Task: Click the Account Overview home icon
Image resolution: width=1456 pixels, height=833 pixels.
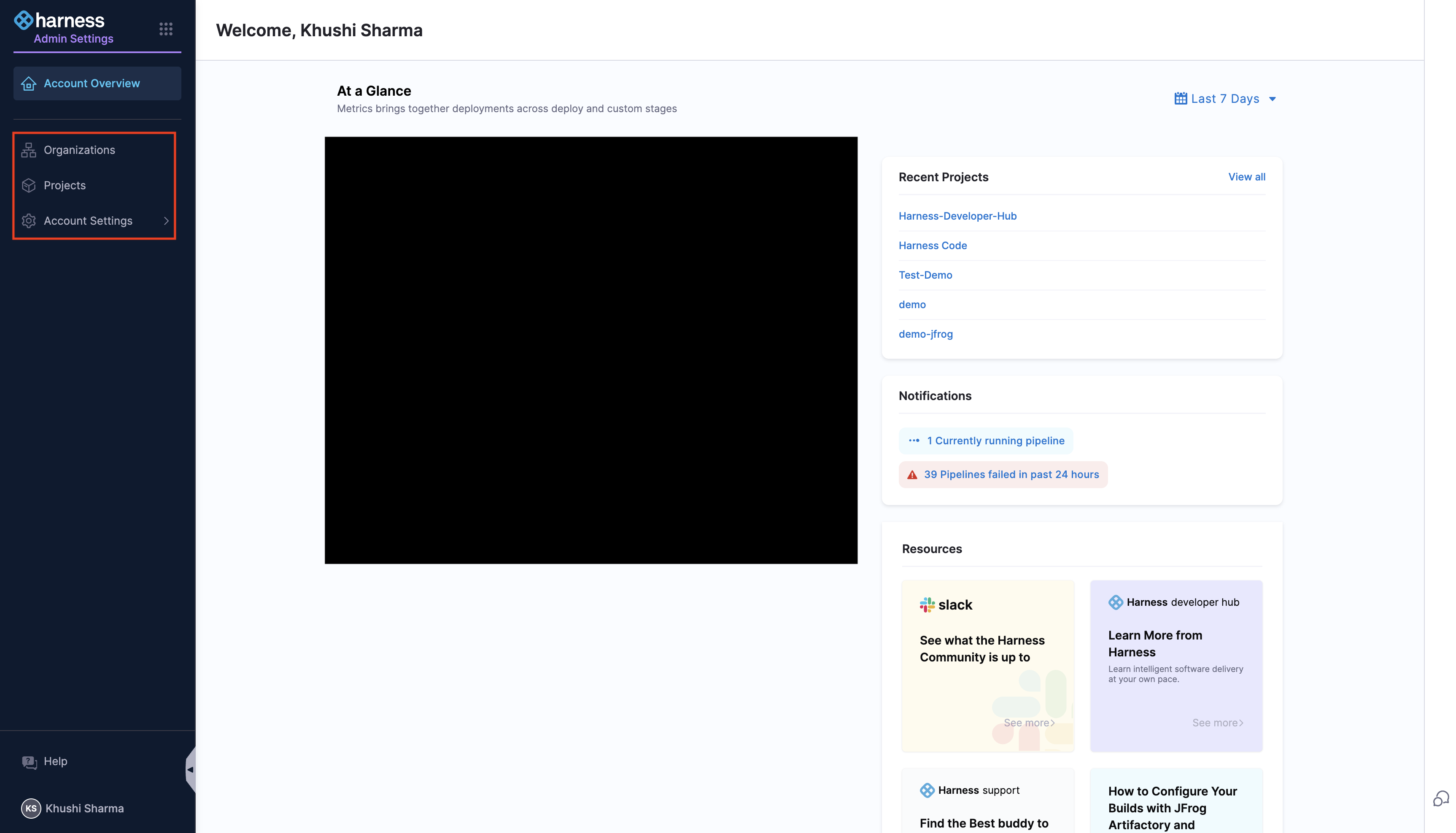Action: (29, 83)
